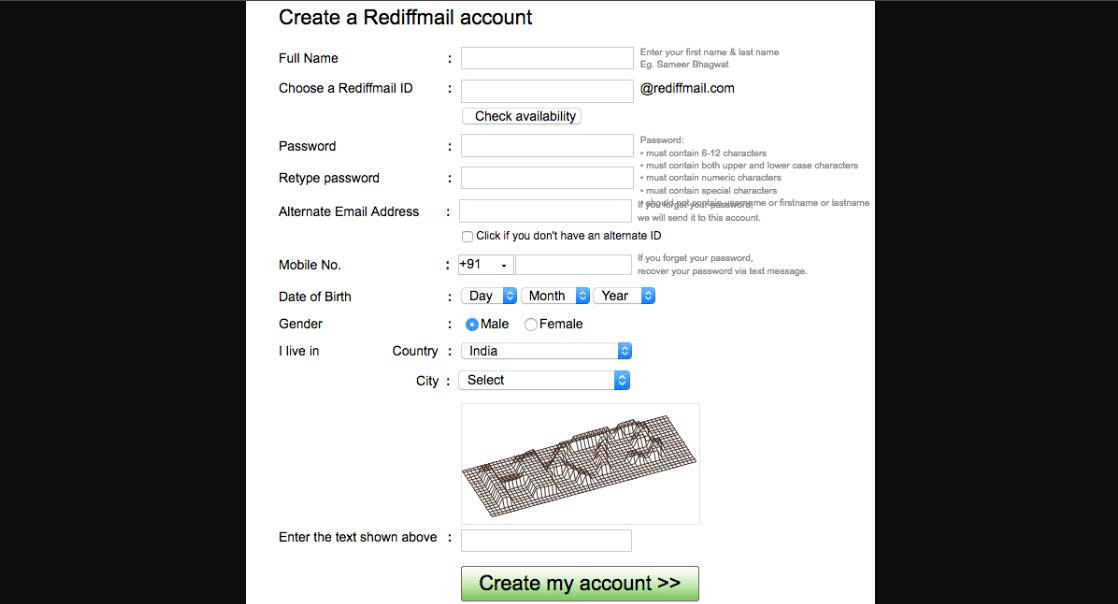Click the blue stepper arrow on City dropdown
This screenshot has height=604, width=1118.
(x=622, y=380)
